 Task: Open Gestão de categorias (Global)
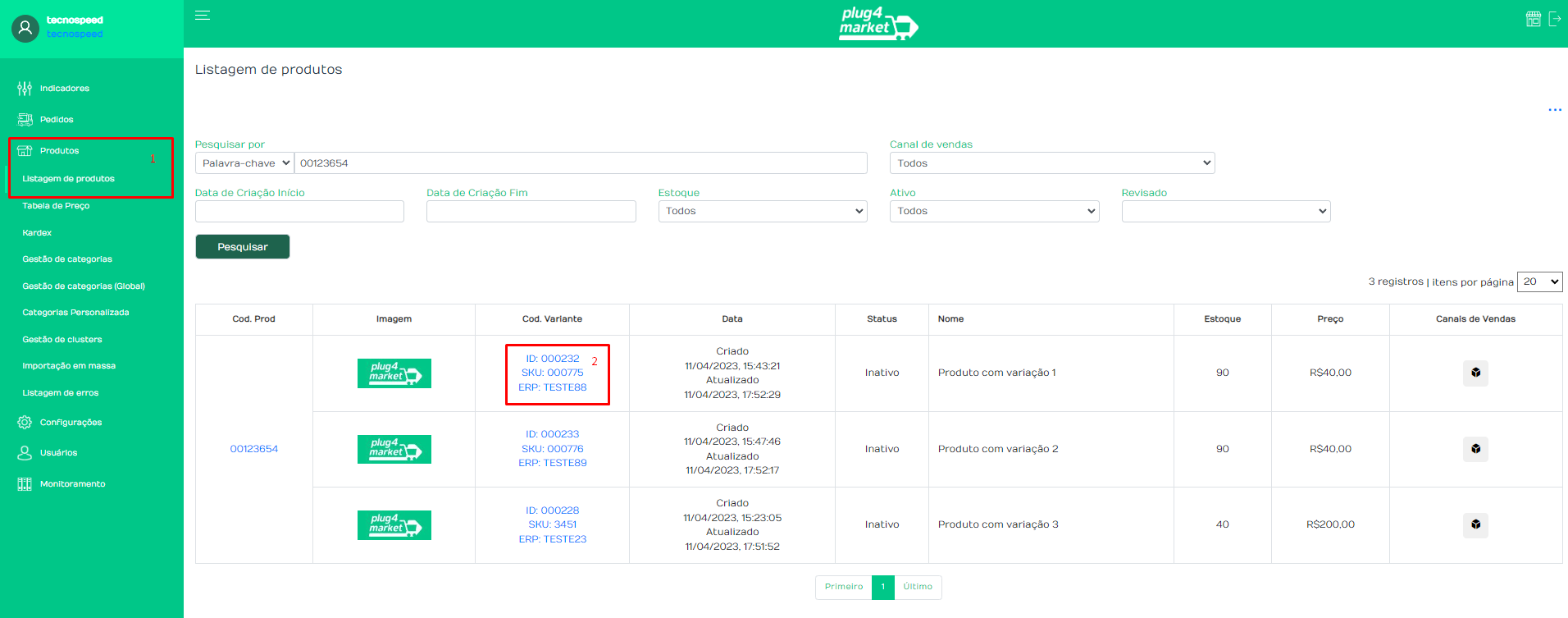84,286
